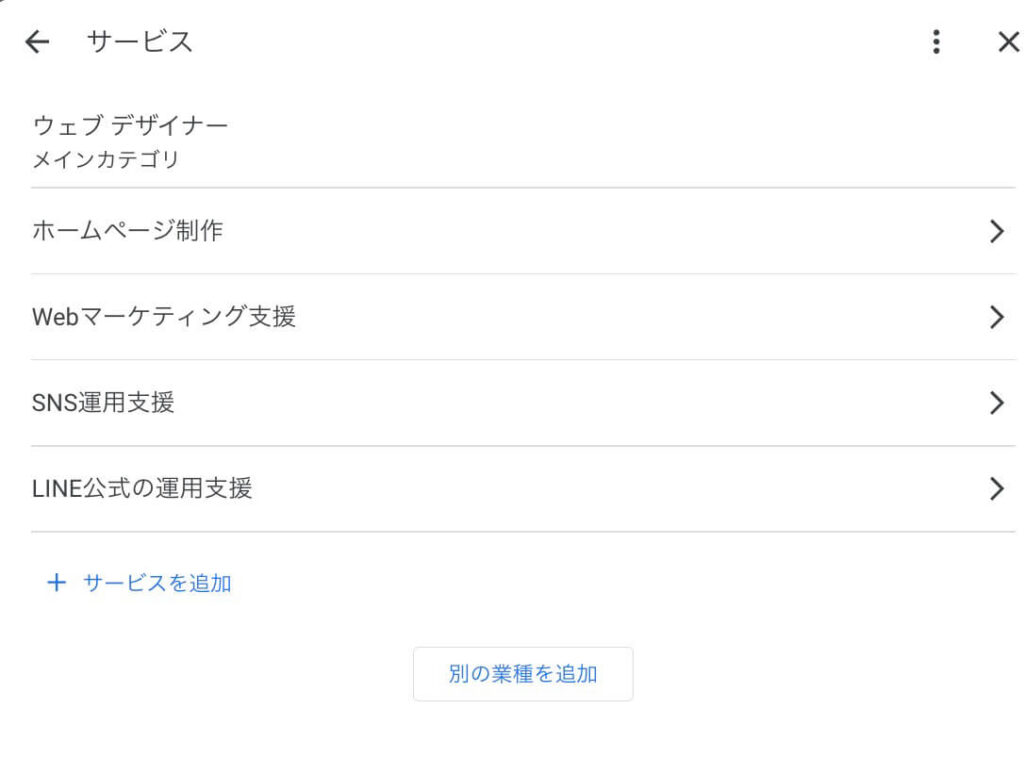Click the サービス page title
Screen dimensions: 1024x758
click(140, 42)
